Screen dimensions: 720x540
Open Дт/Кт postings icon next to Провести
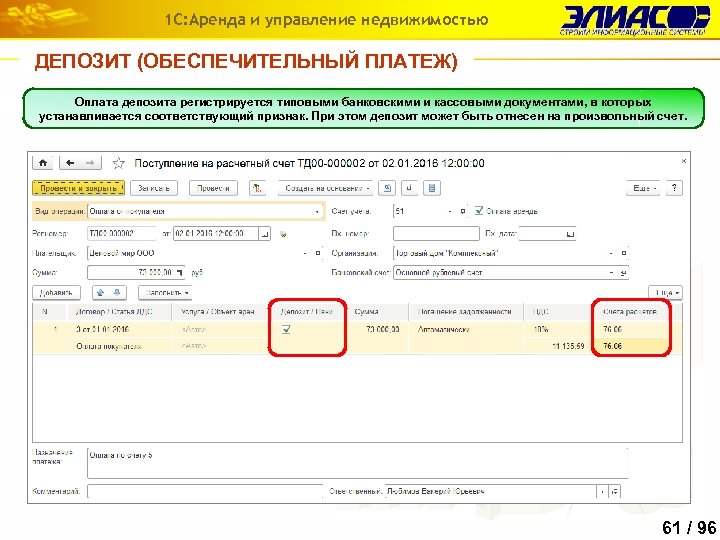(258, 188)
